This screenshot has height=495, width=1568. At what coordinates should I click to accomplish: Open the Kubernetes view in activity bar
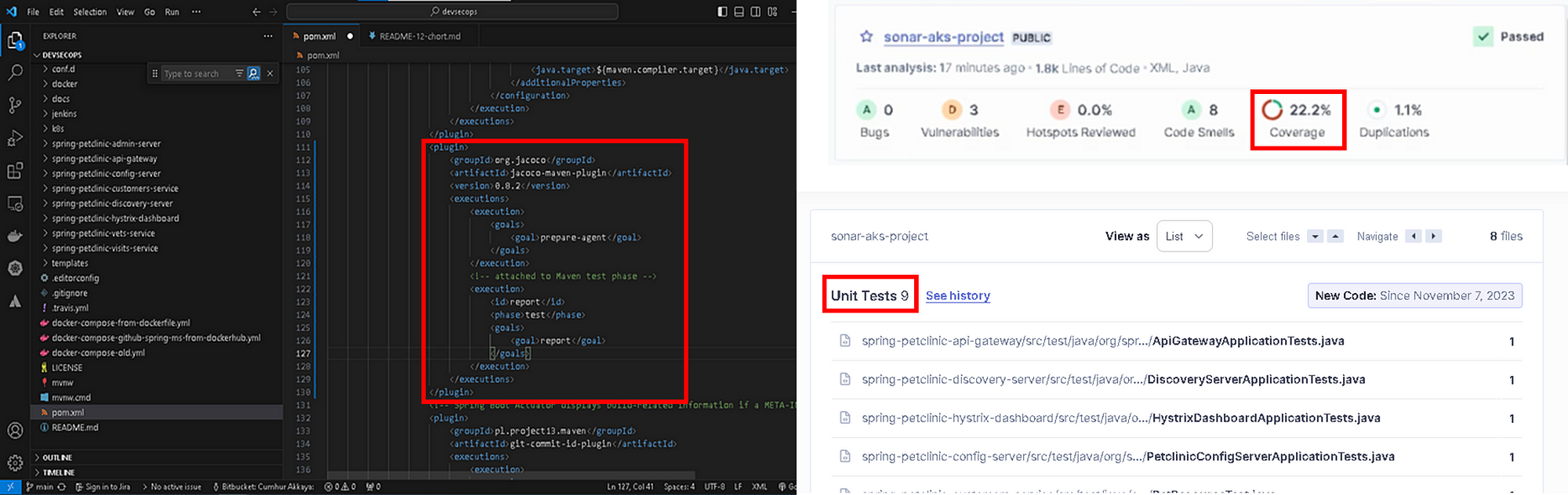click(15, 268)
